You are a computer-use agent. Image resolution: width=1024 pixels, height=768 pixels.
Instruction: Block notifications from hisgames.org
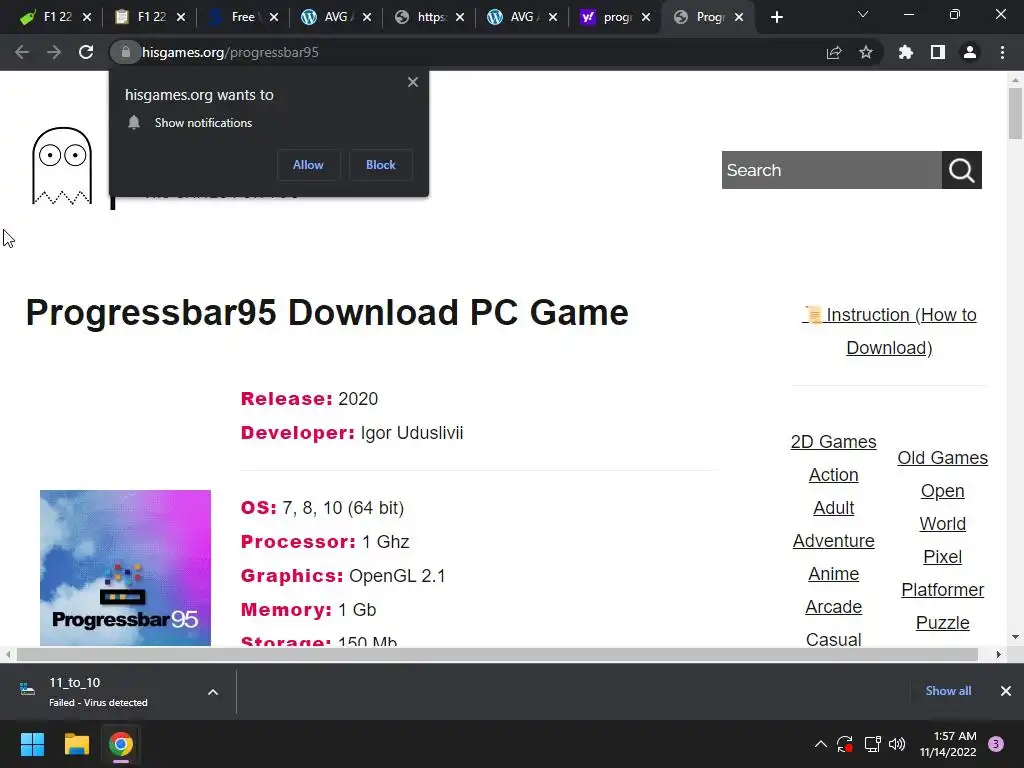pyautogui.click(x=381, y=165)
